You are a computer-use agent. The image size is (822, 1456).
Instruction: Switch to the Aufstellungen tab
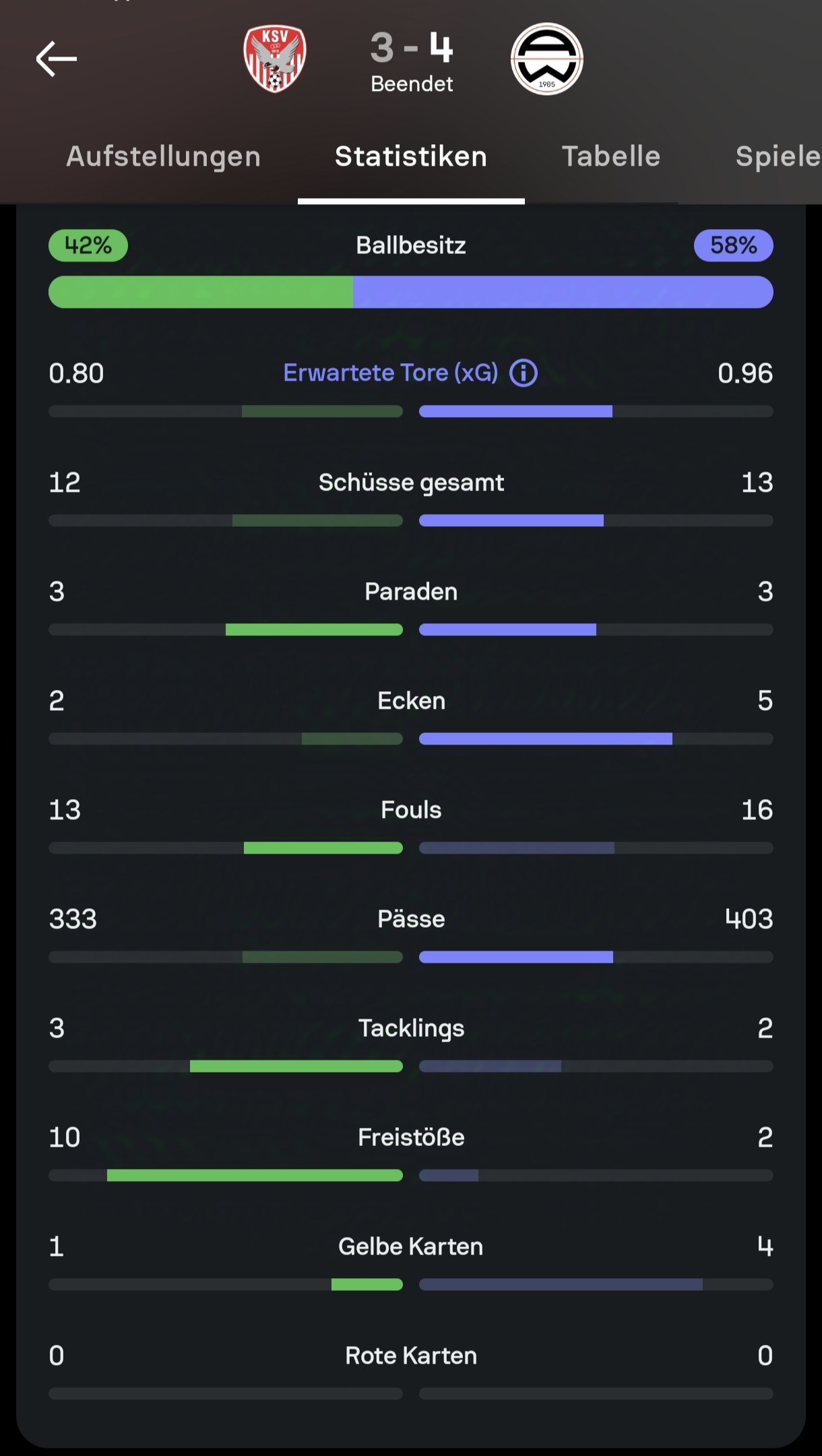163,156
